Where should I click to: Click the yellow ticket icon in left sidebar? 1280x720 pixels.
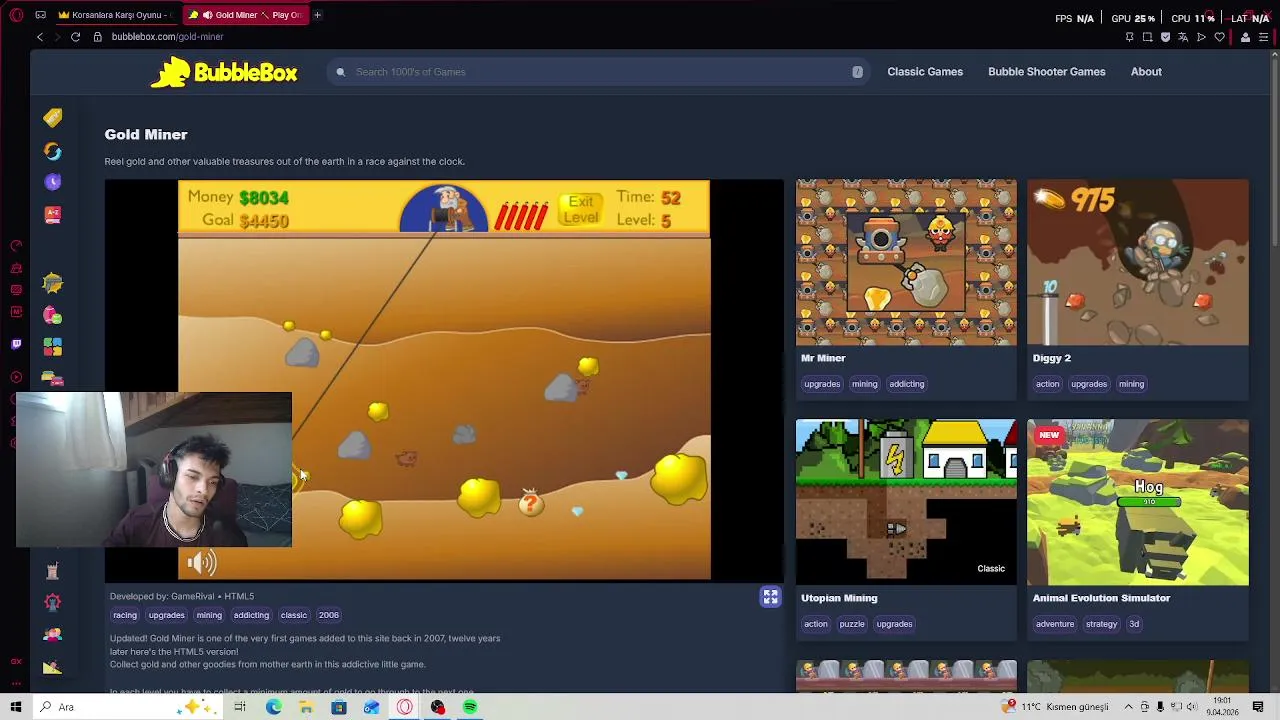coord(53,118)
